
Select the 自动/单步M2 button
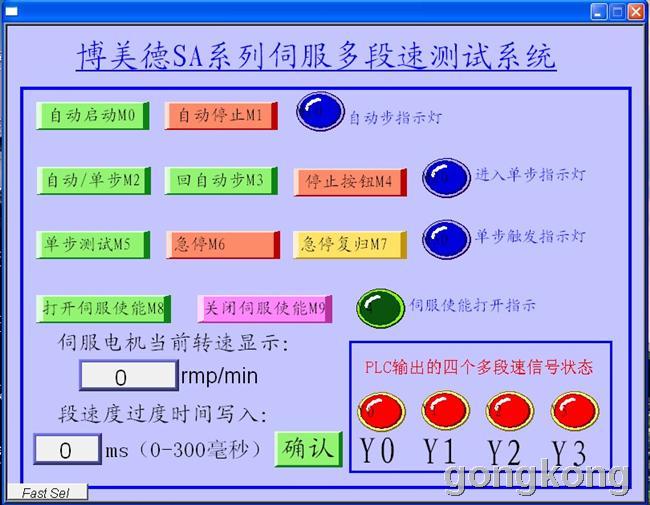[x=93, y=181]
